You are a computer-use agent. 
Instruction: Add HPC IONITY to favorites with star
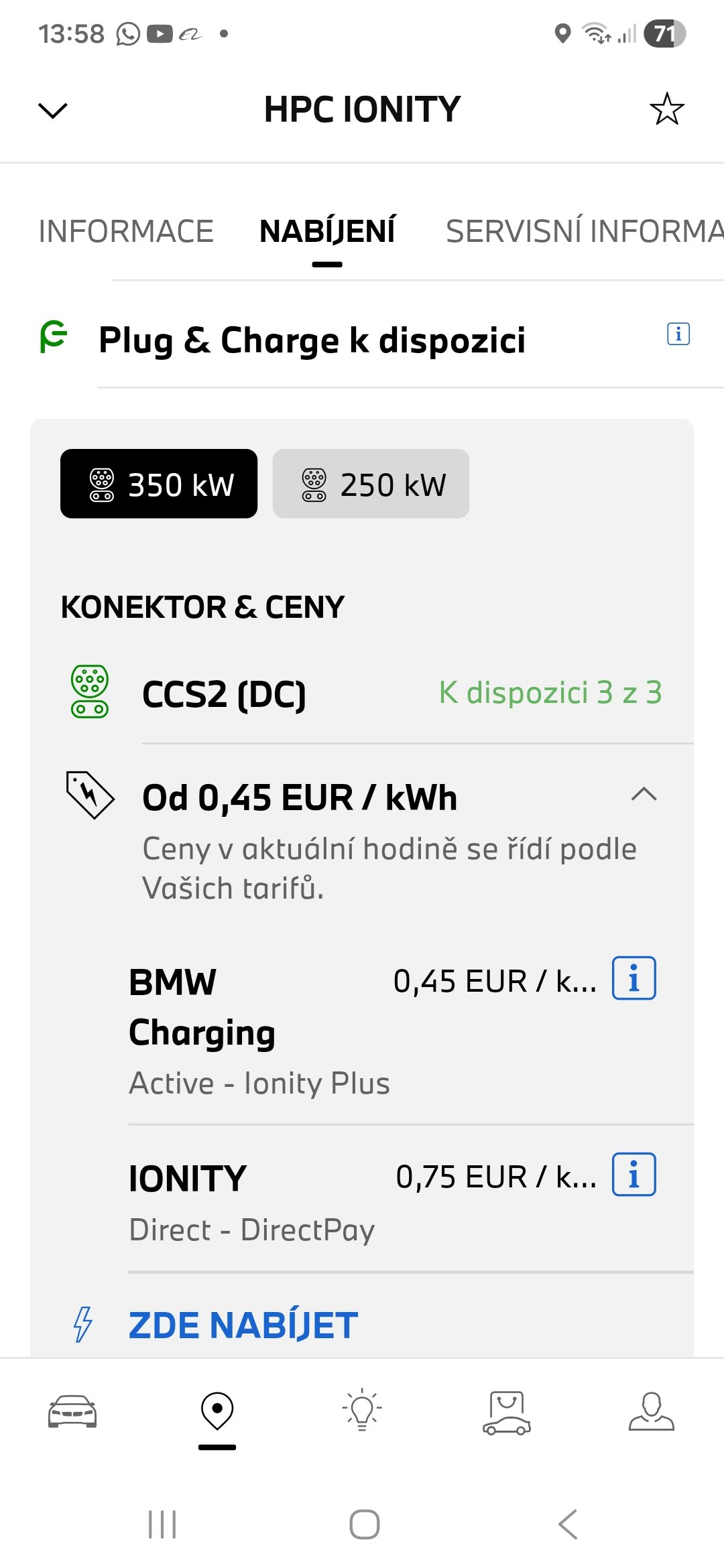click(x=666, y=109)
